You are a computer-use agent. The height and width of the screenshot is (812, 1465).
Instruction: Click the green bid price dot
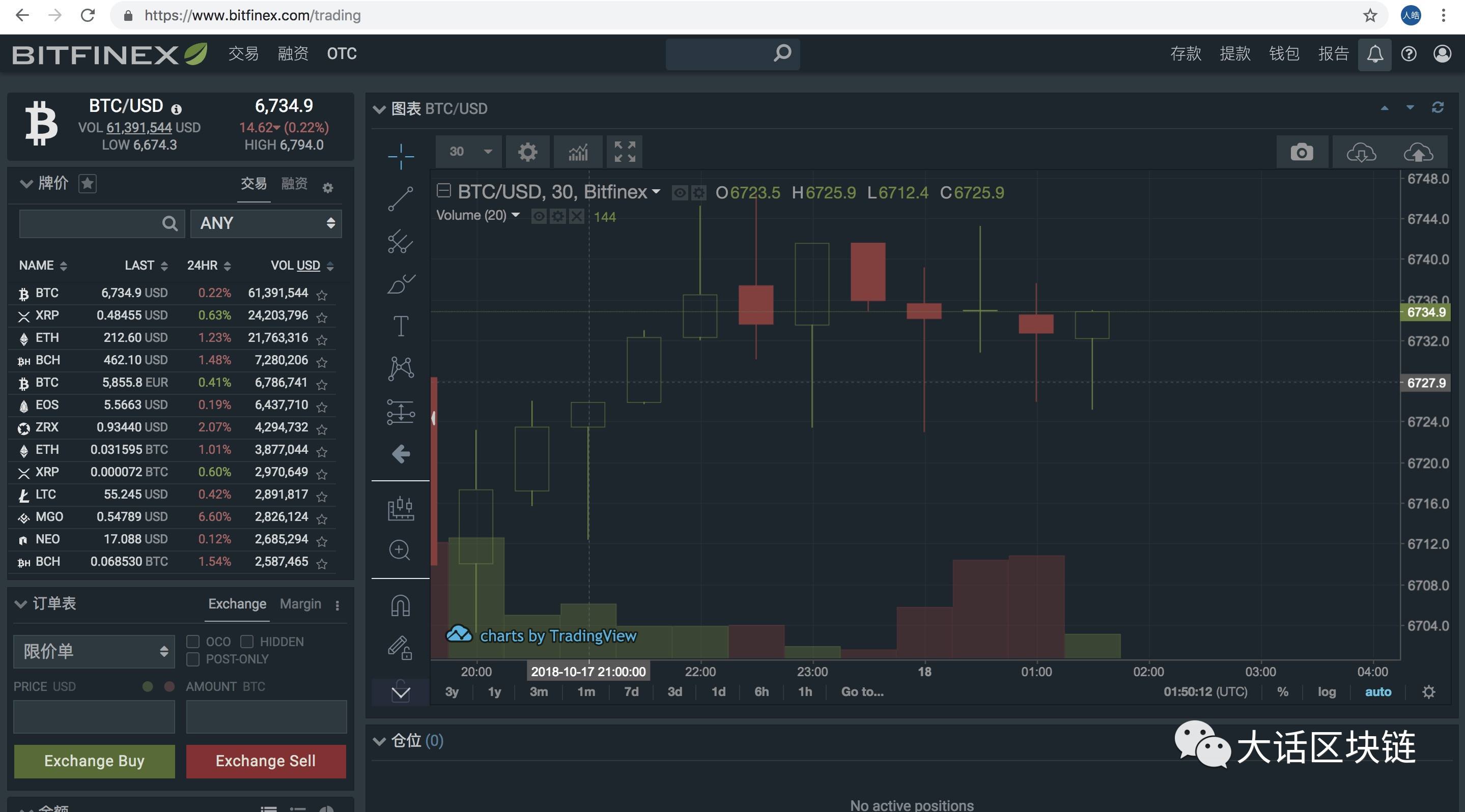[x=148, y=686]
